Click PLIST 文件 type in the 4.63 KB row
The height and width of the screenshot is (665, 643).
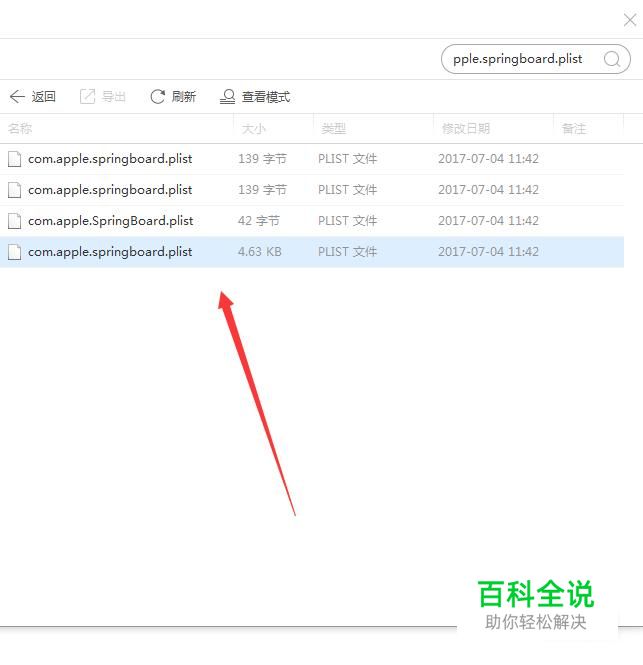point(347,252)
